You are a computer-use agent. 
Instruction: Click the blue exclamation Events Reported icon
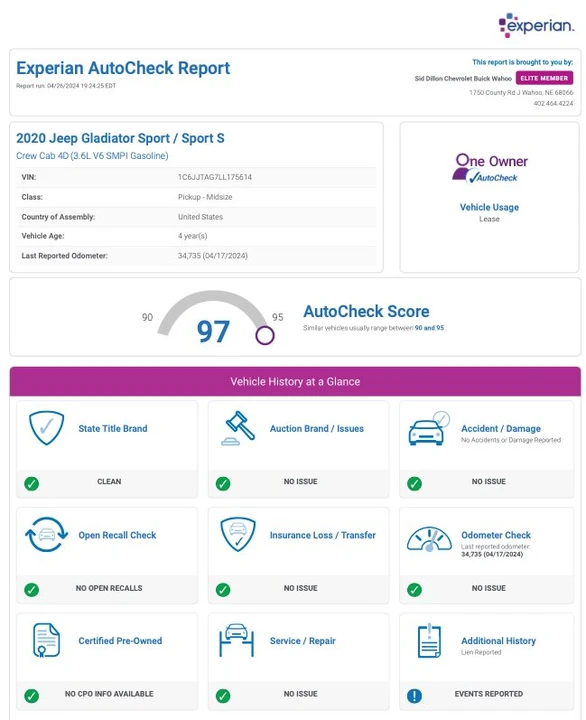point(414,696)
